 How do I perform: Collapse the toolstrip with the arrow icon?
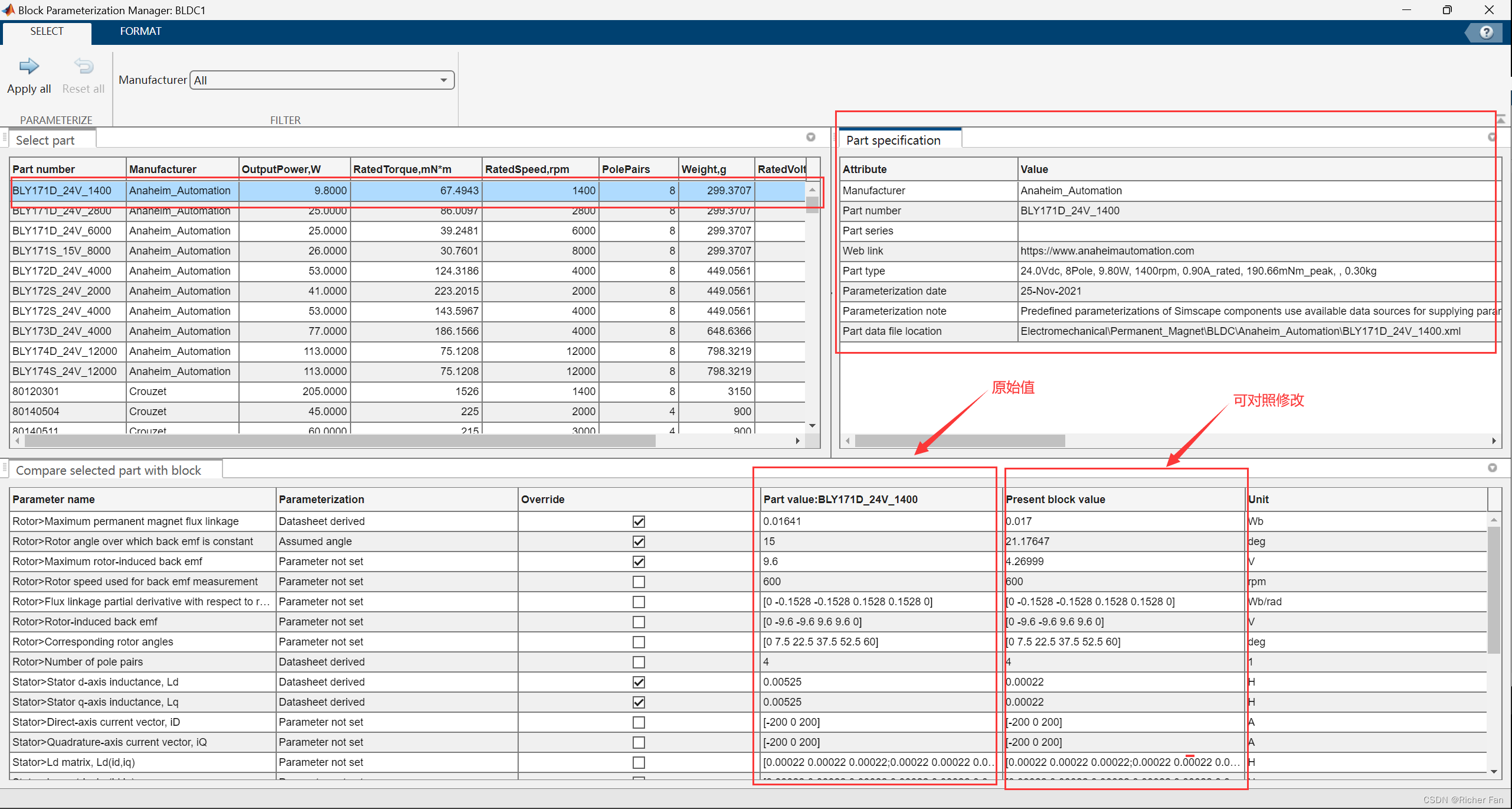click(x=1501, y=120)
